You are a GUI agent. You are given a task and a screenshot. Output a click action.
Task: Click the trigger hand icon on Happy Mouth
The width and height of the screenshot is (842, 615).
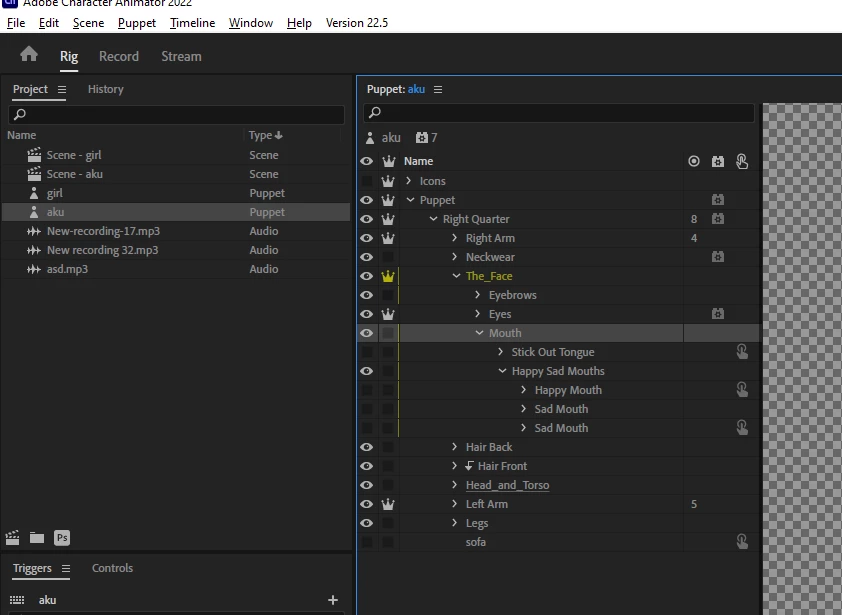coord(742,389)
